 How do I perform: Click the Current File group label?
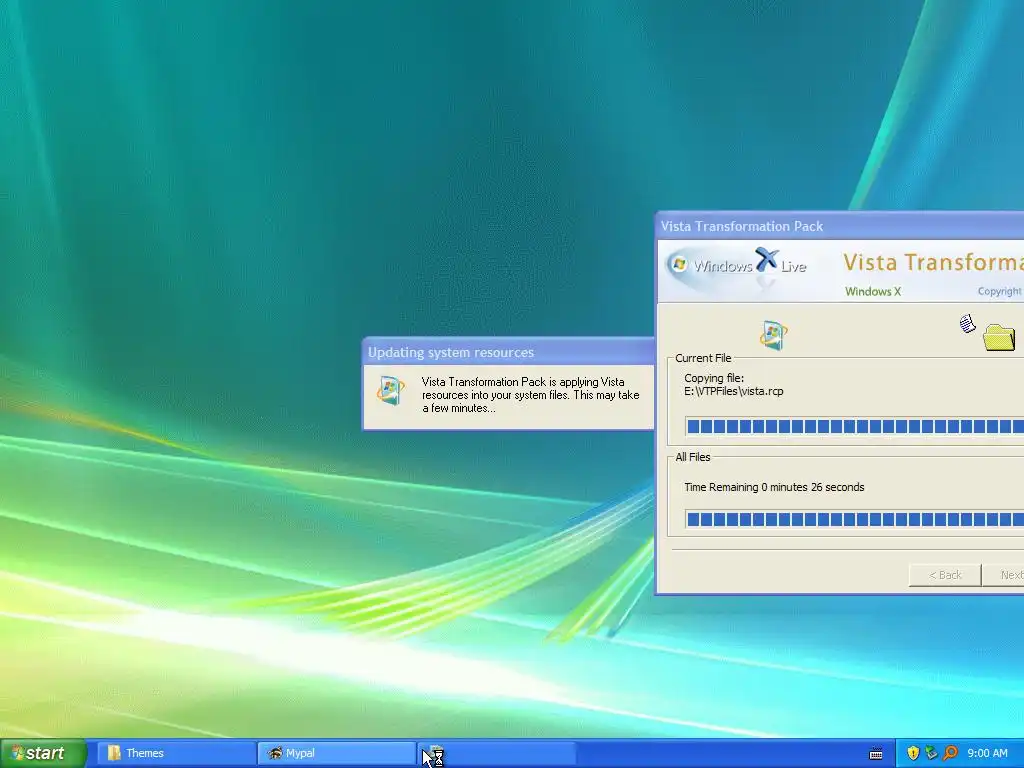pos(703,358)
